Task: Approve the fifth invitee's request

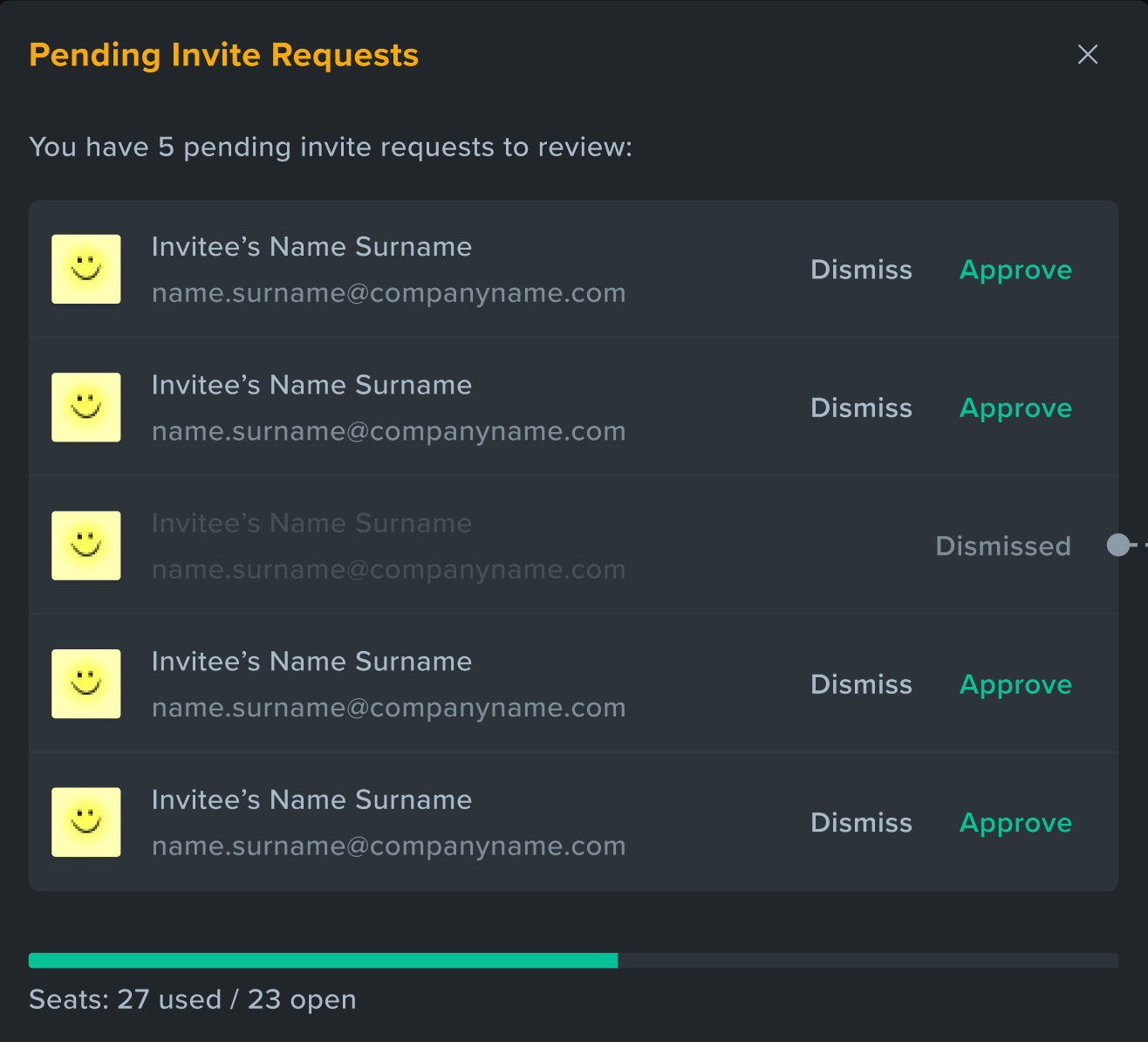Action: tap(1015, 823)
